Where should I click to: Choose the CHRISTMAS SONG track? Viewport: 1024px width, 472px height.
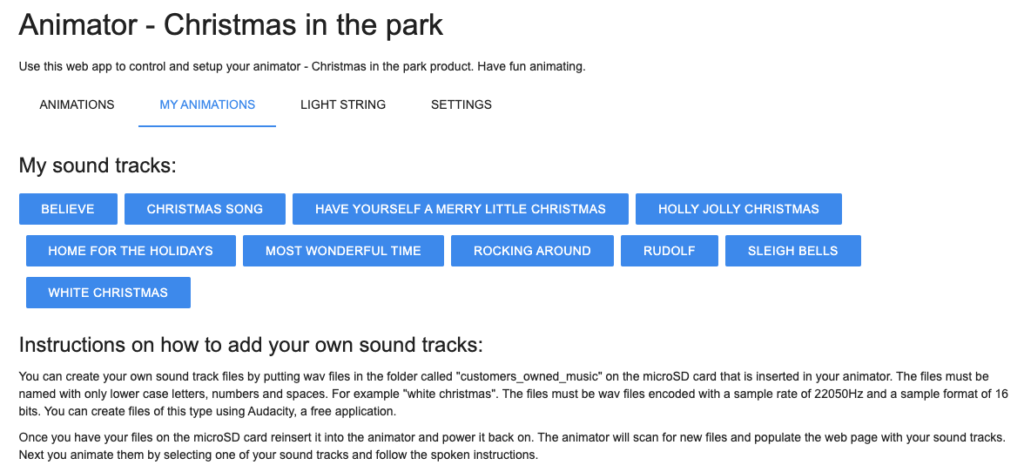[x=205, y=209]
